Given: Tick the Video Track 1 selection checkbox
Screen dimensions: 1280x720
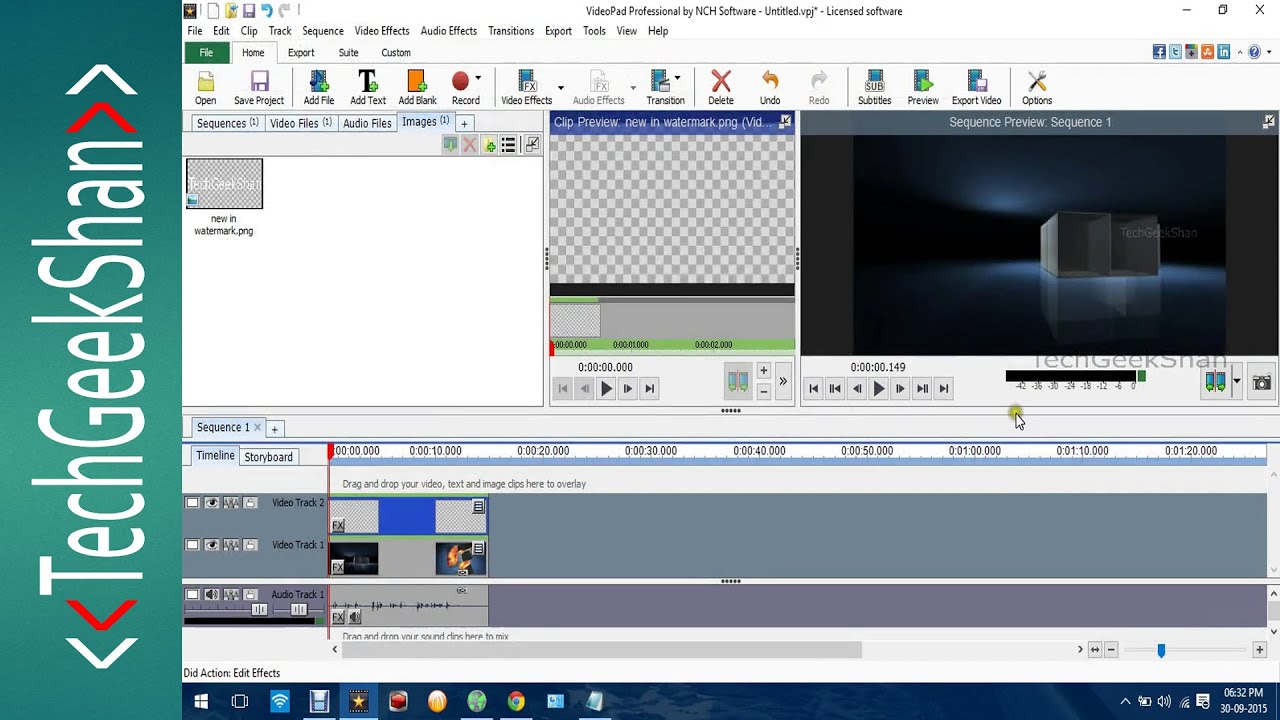Looking at the screenshot, I should (x=192, y=545).
